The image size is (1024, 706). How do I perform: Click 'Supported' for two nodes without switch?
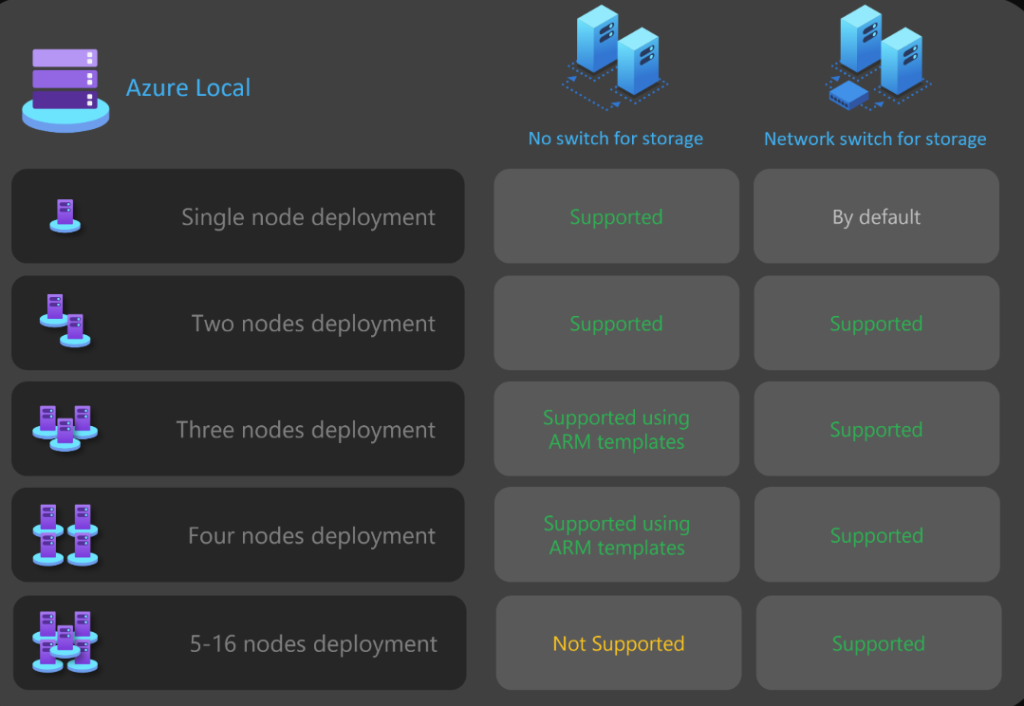616,323
